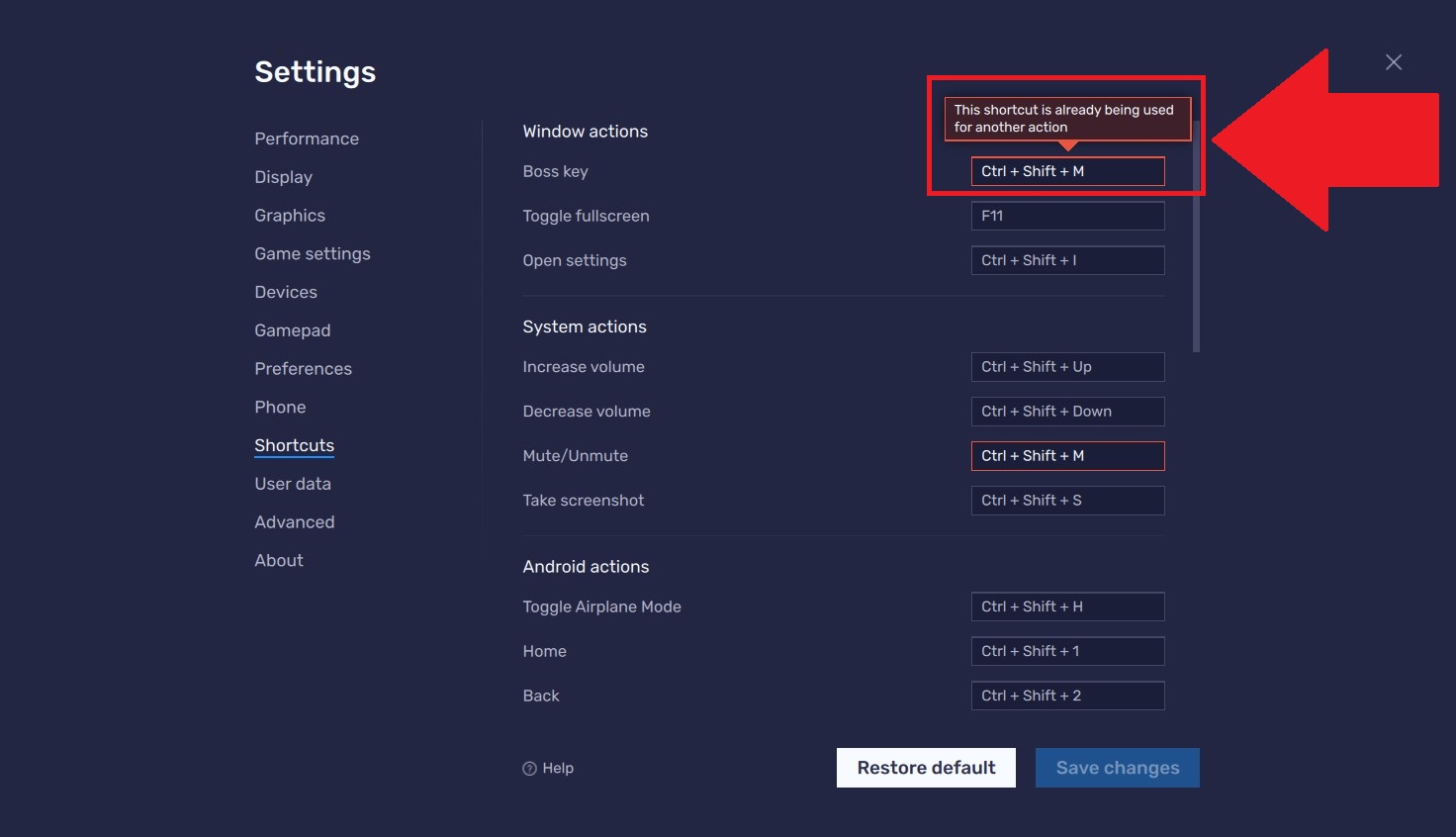
Task: Switch to the Display section
Action: point(283,176)
